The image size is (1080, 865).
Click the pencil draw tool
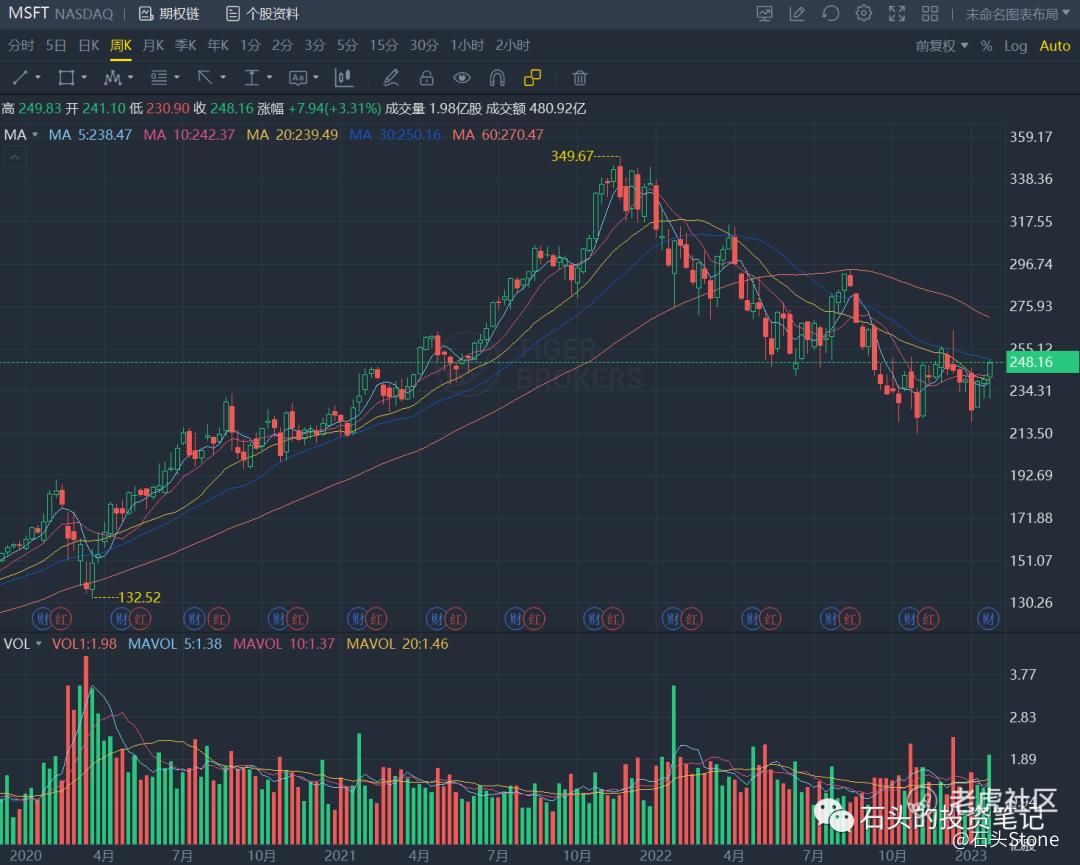(x=391, y=78)
